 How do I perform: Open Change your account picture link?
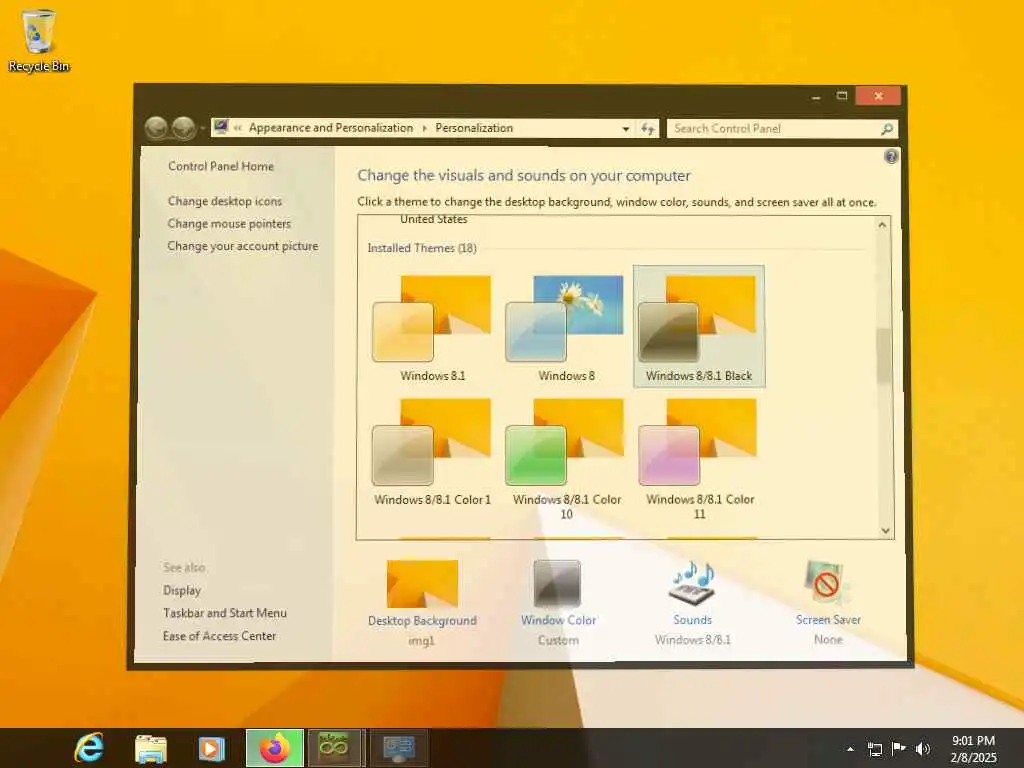(242, 246)
